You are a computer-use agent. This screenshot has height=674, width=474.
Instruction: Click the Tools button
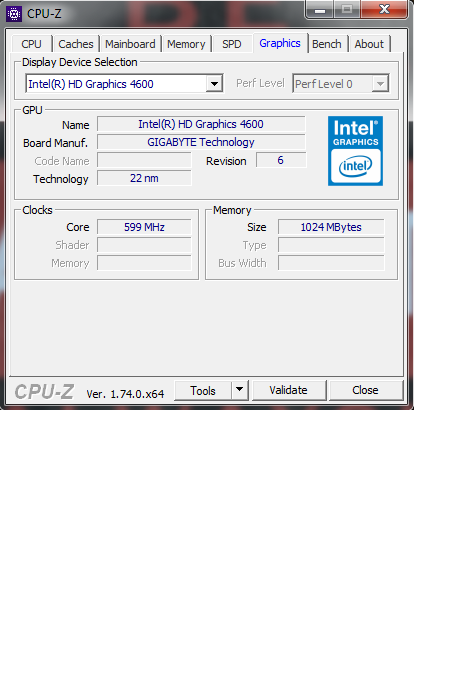coord(203,390)
